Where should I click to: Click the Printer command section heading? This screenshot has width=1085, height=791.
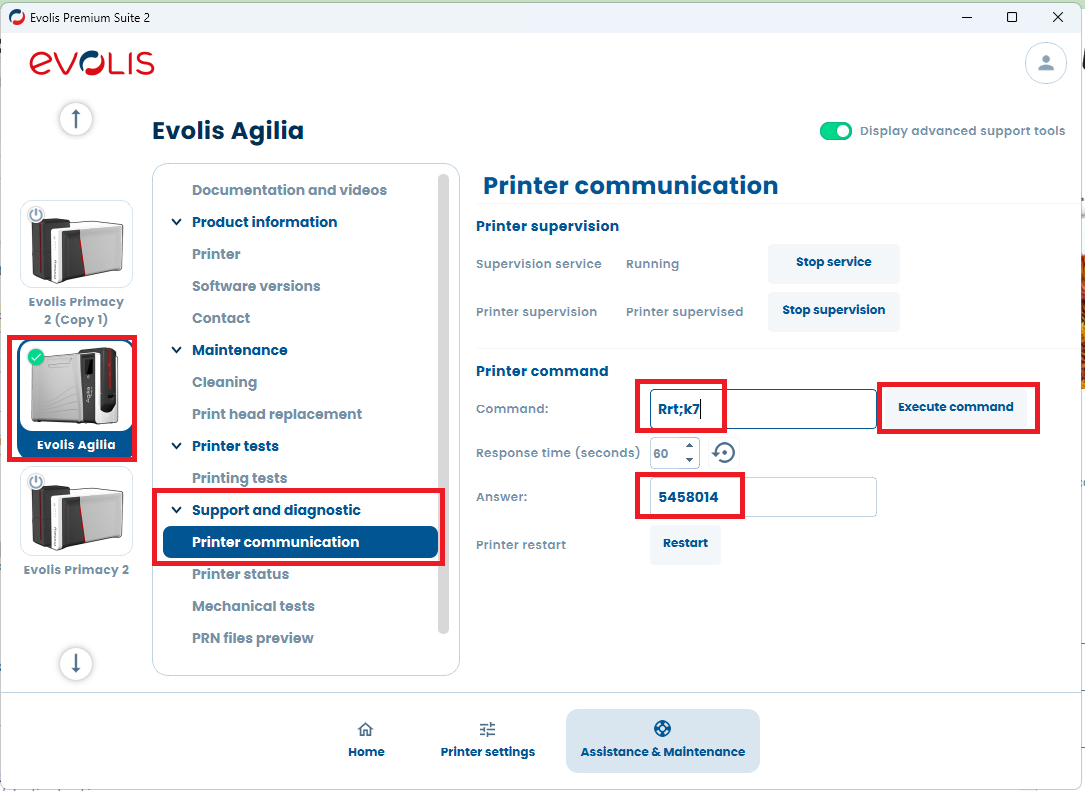click(542, 371)
